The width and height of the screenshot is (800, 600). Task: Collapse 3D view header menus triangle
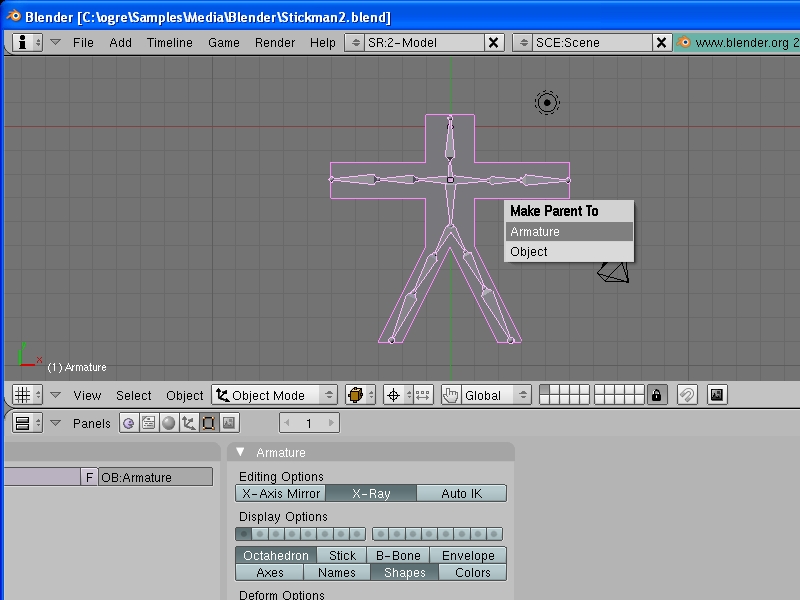[x=56, y=395]
